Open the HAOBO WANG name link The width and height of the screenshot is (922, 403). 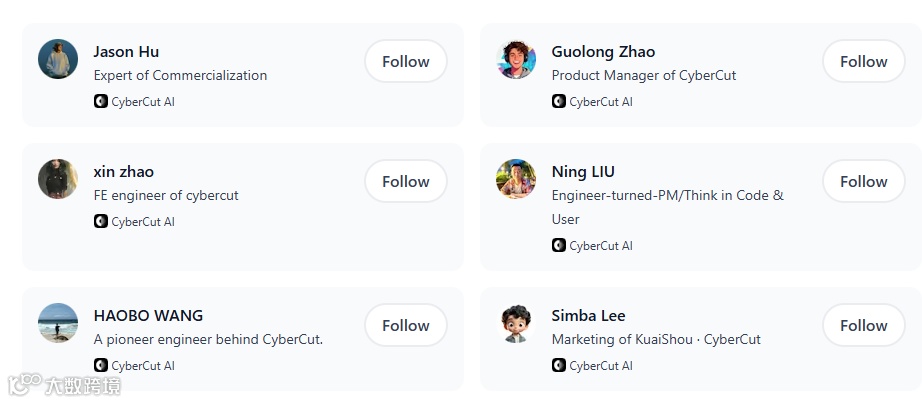[x=148, y=315]
